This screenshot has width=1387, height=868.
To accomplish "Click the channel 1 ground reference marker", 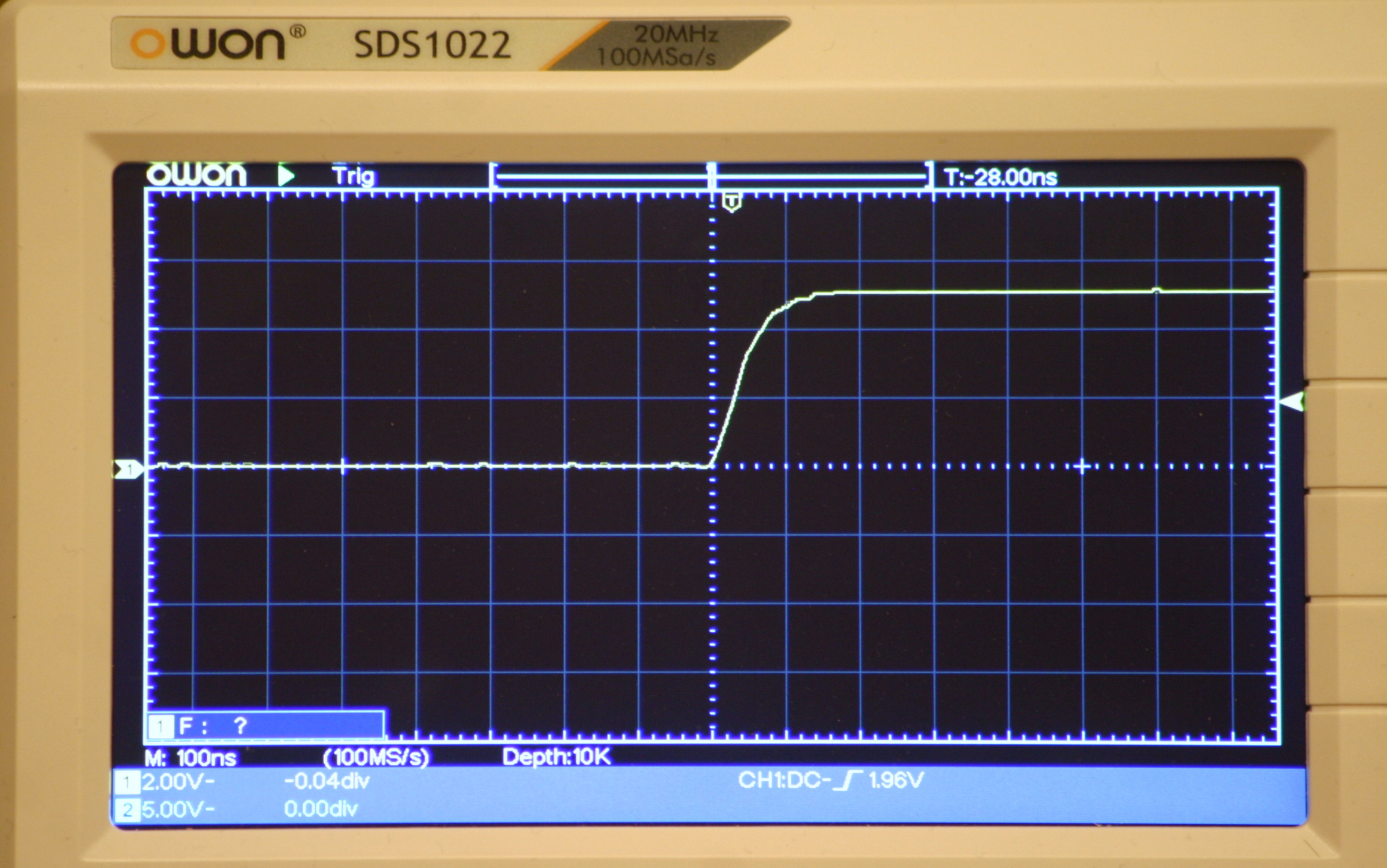I will tap(128, 470).
